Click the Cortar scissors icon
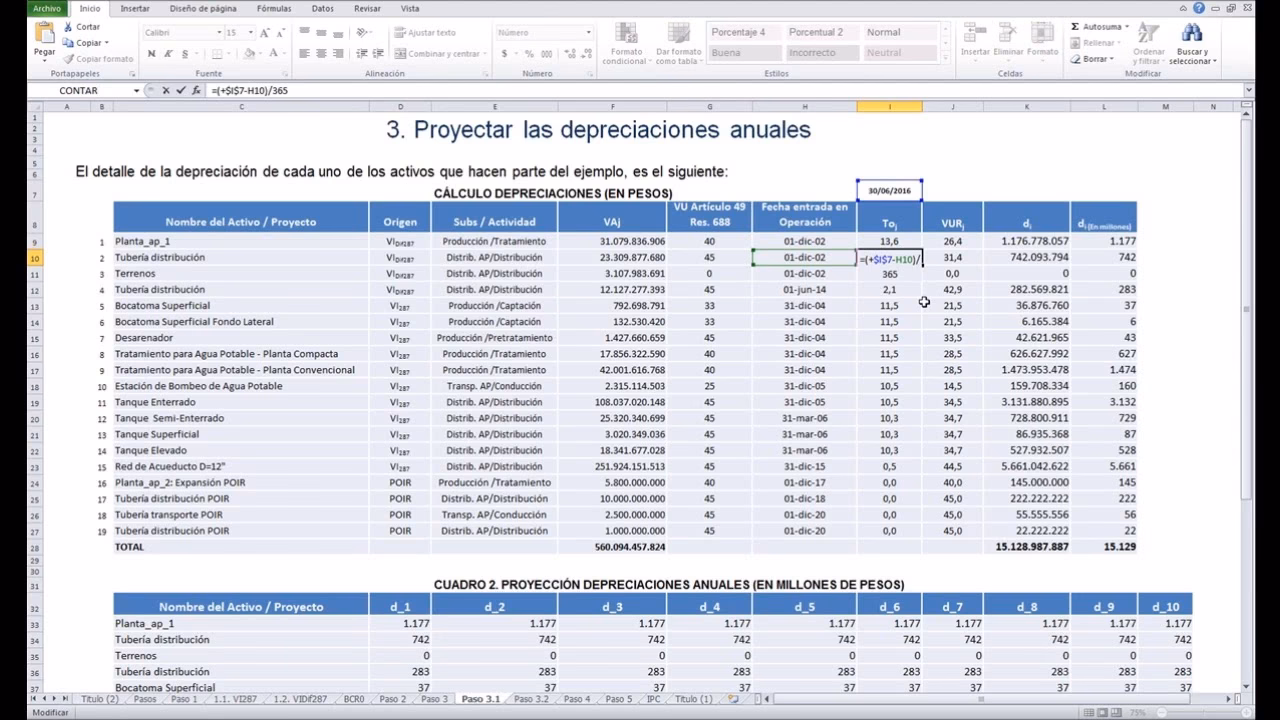This screenshot has width=1280, height=720. [68, 27]
